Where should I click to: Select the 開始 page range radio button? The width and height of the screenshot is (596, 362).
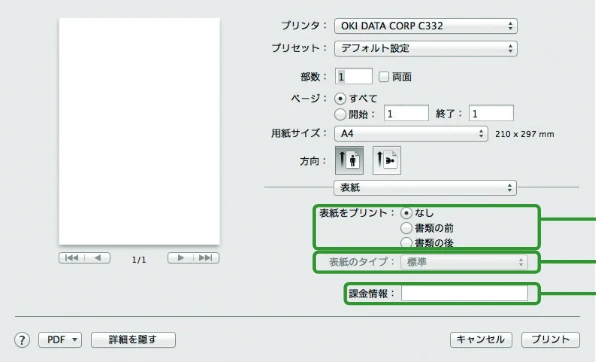[x=340, y=114]
